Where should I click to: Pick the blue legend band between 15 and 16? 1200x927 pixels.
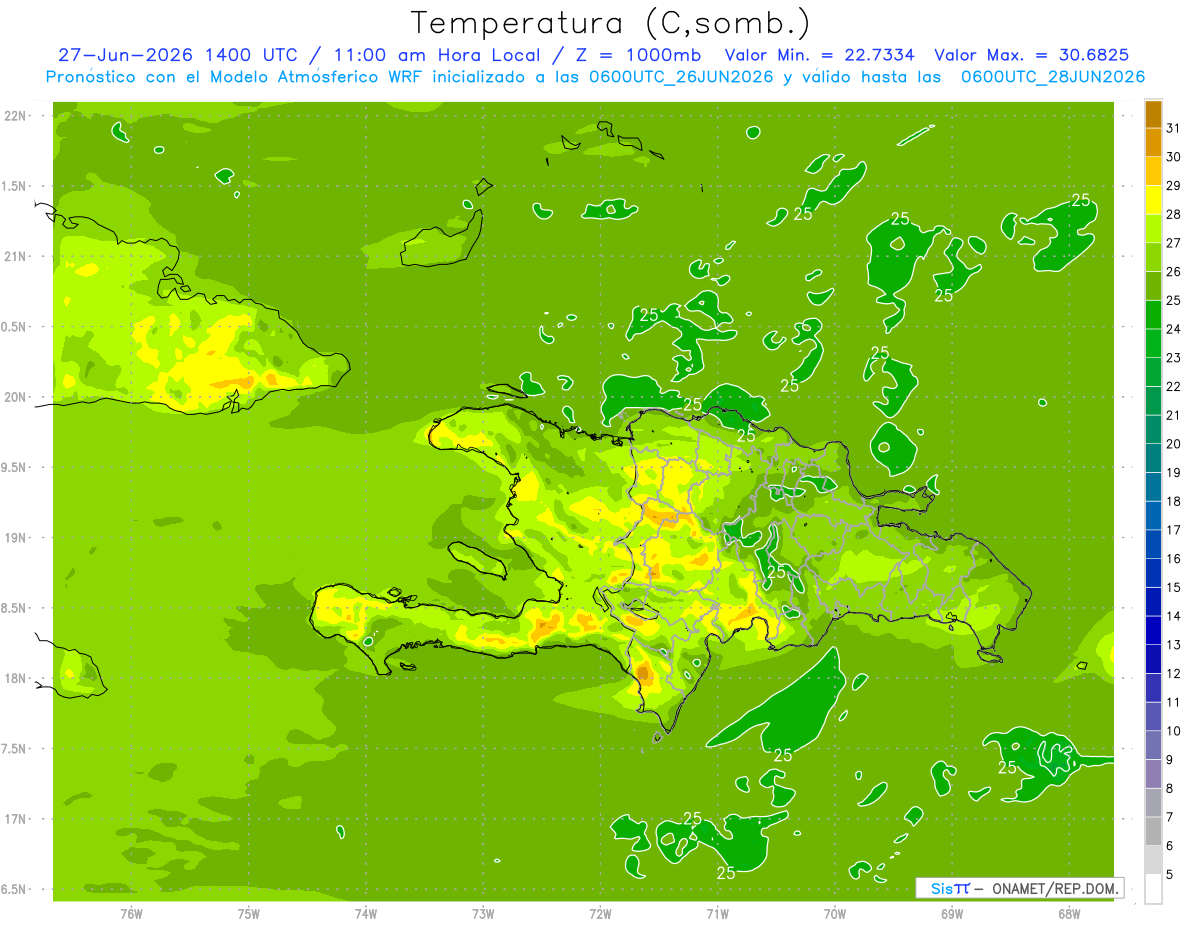tap(1153, 574)
